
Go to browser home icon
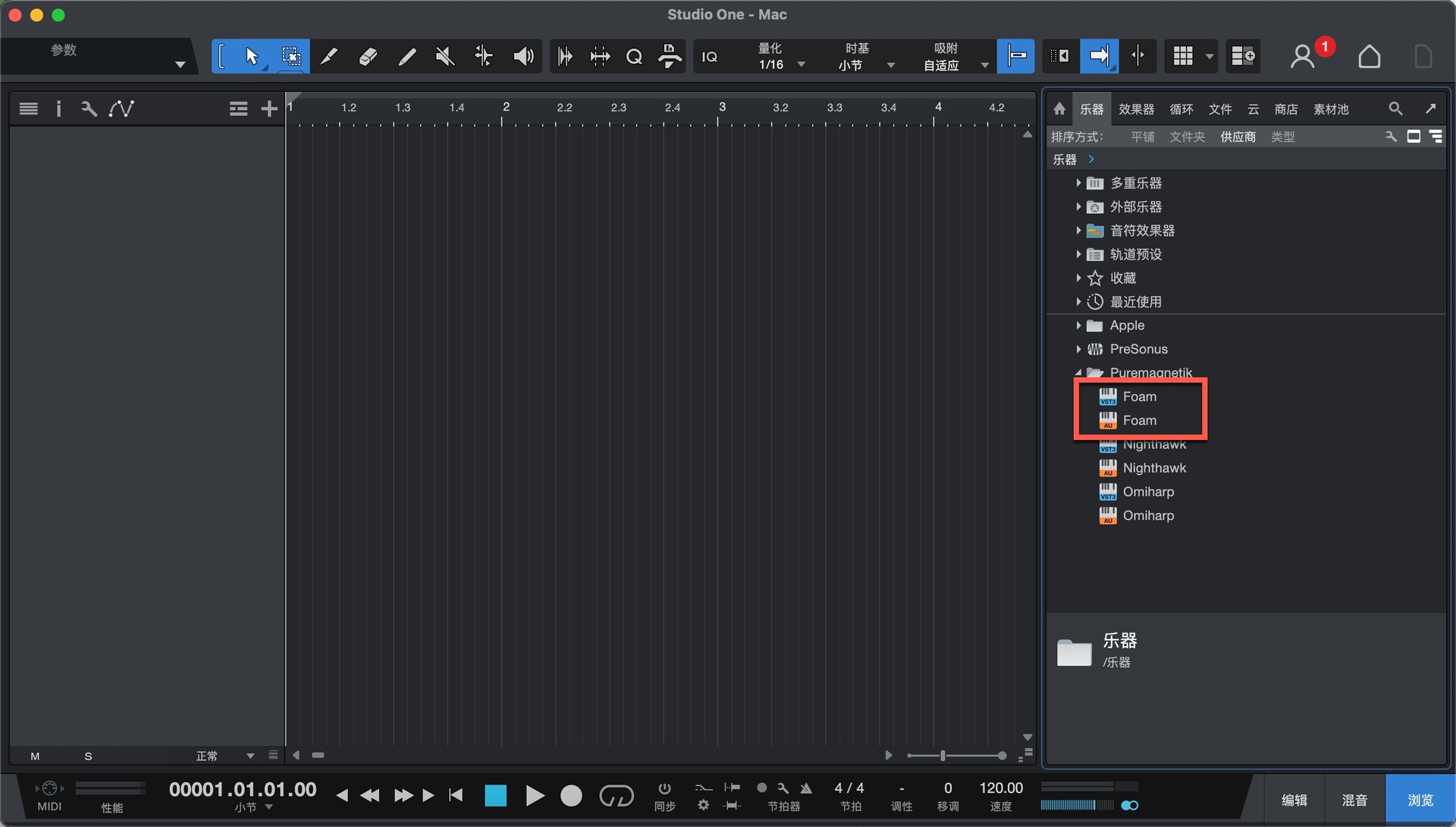coord(1059,108)
